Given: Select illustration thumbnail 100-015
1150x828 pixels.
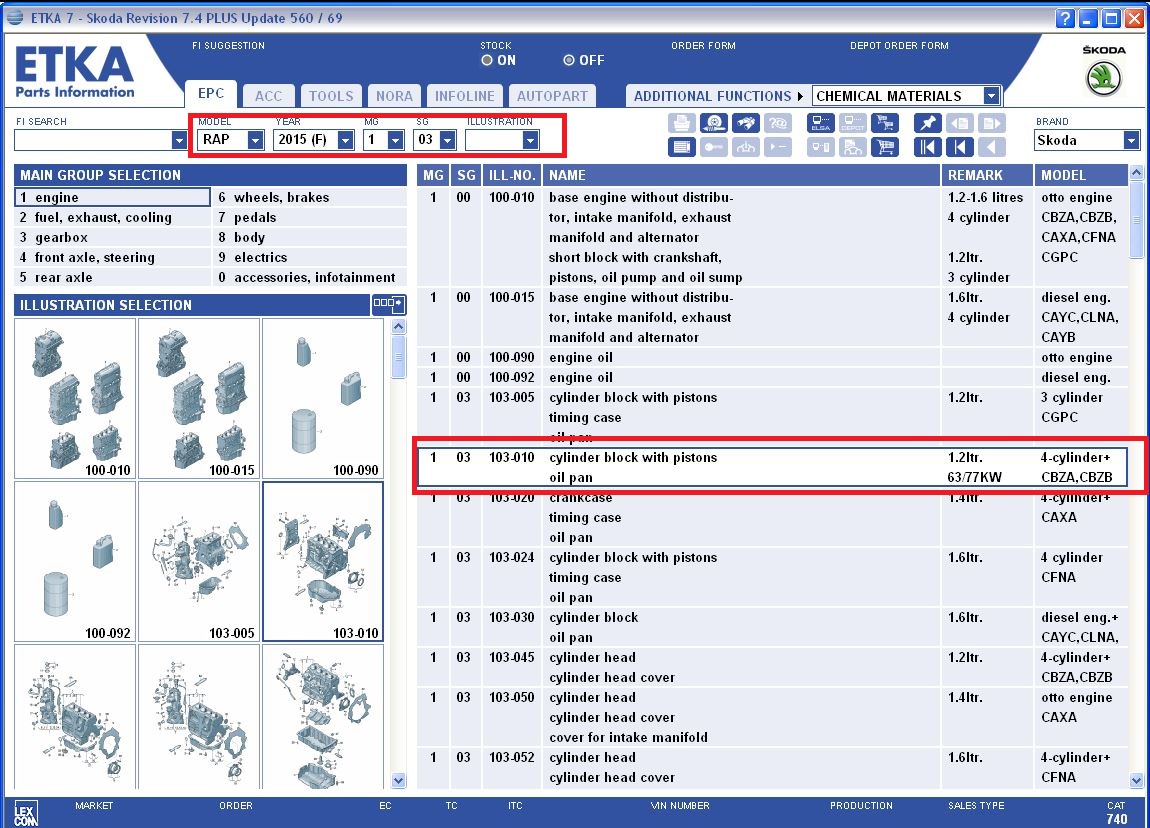Looking at the screenshot, I should coord(199,399).
